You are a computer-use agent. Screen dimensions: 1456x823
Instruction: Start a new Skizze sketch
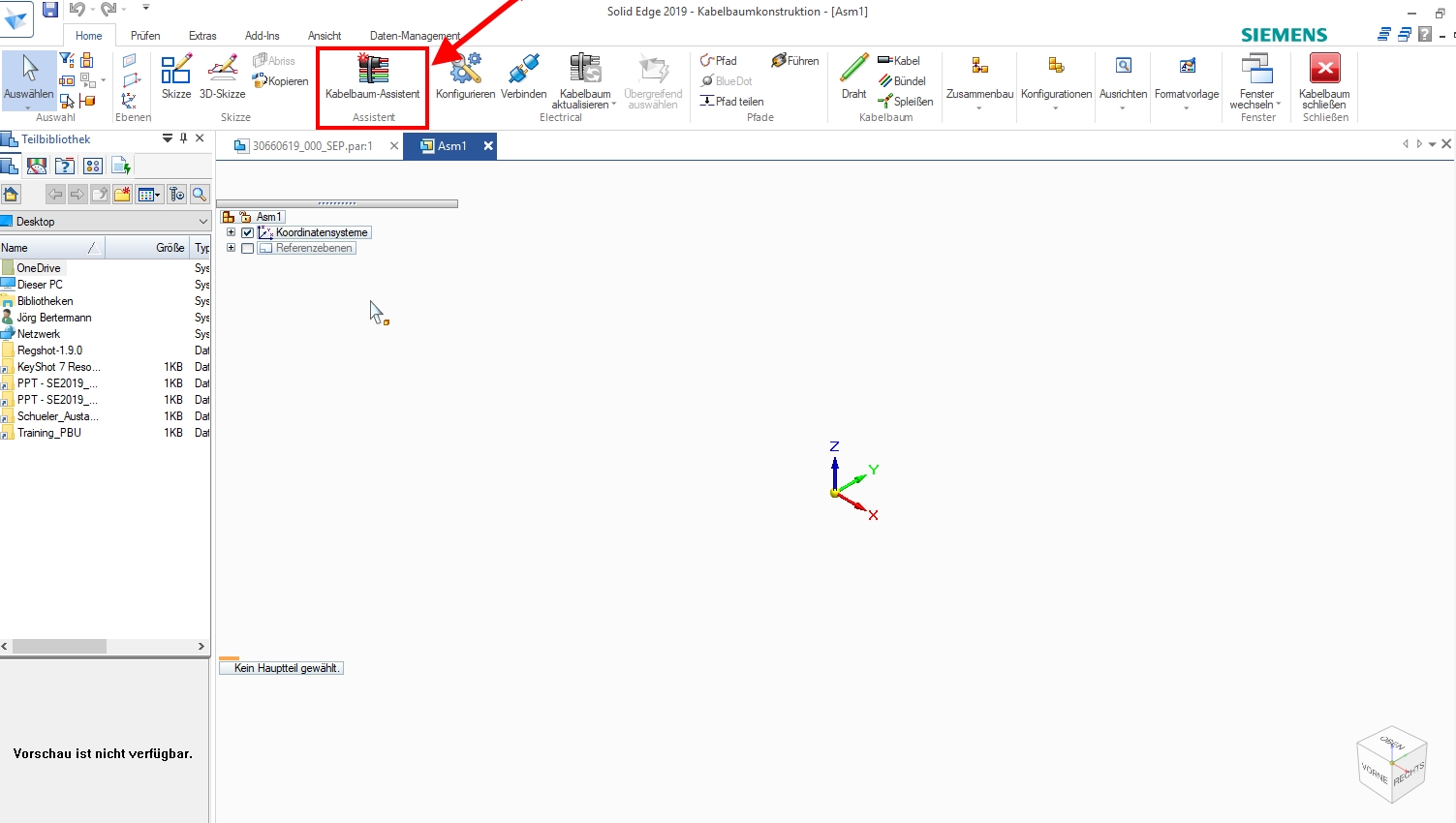click(176, 77)
